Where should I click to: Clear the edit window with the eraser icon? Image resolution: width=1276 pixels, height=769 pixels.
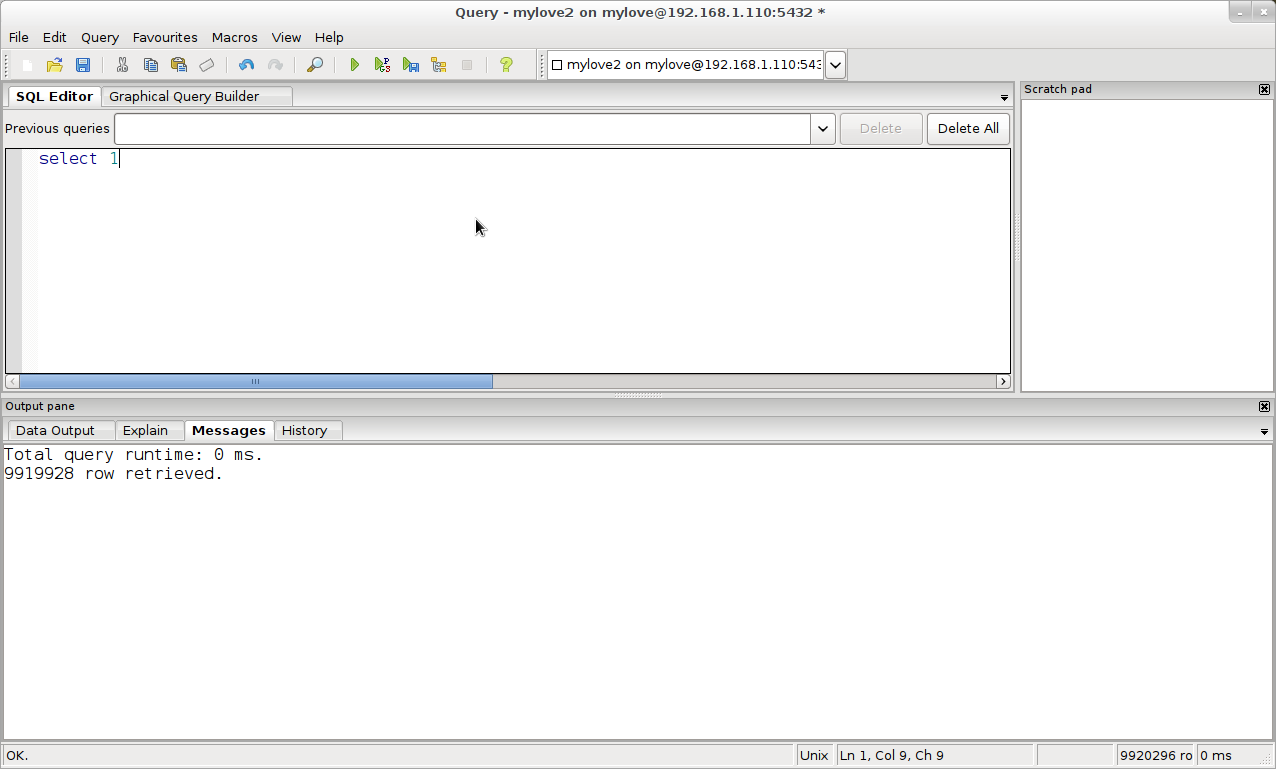pos(207,65)
